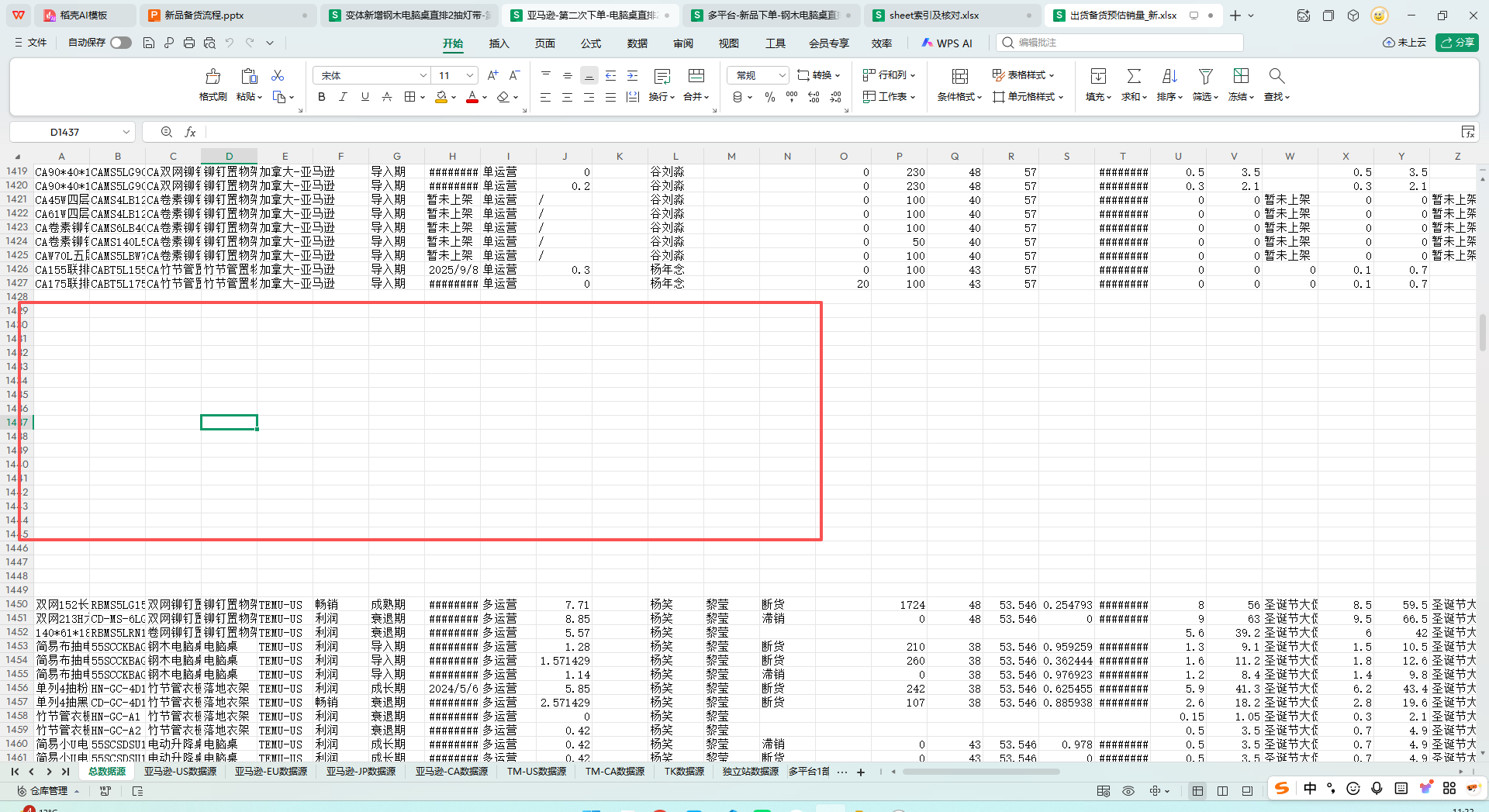1489x812 pixels.
Task: Open the Insert (插入) ribbon tab
Action: pos(499,43)
